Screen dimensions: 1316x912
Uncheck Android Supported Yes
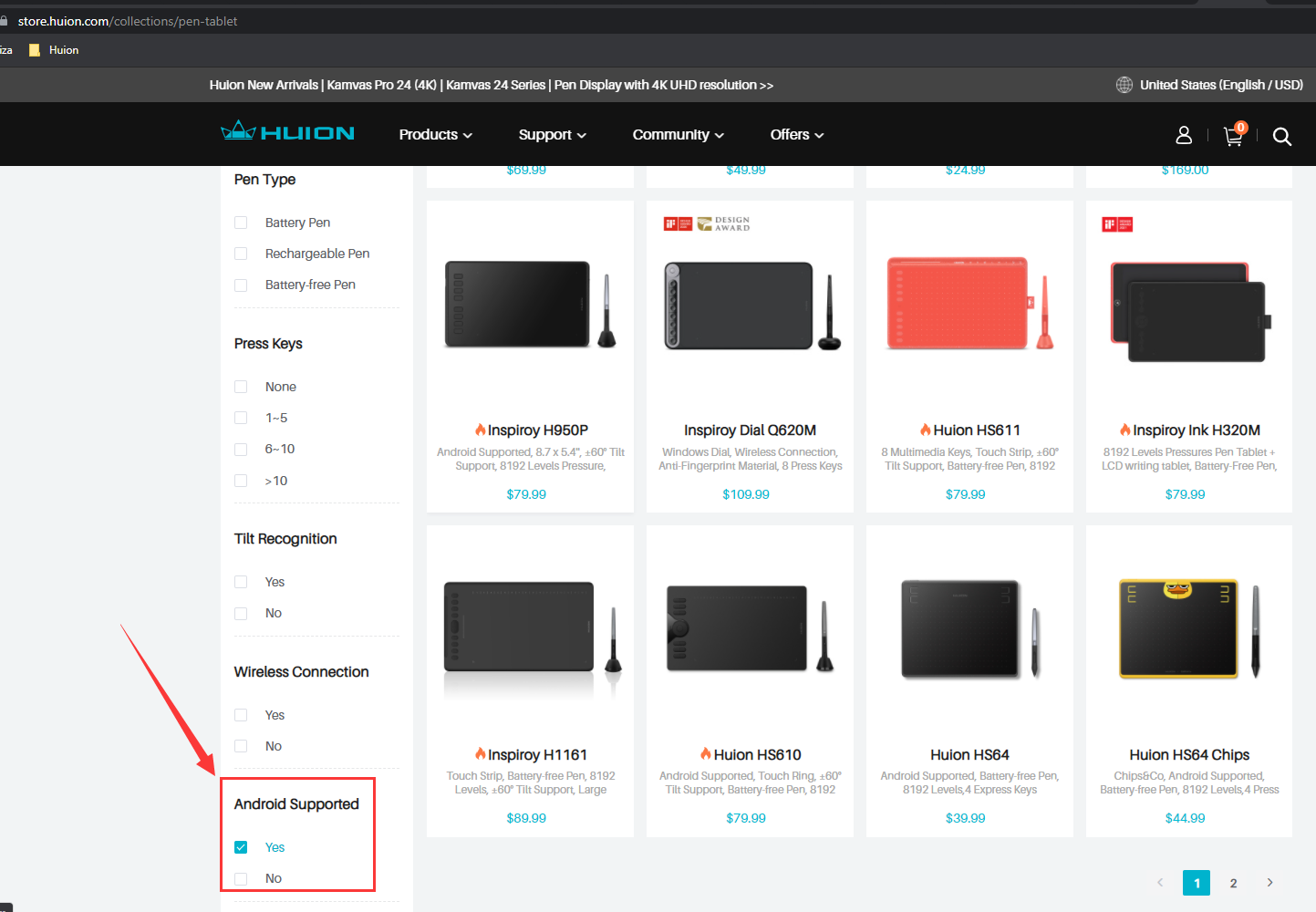[x=241, y=847]
